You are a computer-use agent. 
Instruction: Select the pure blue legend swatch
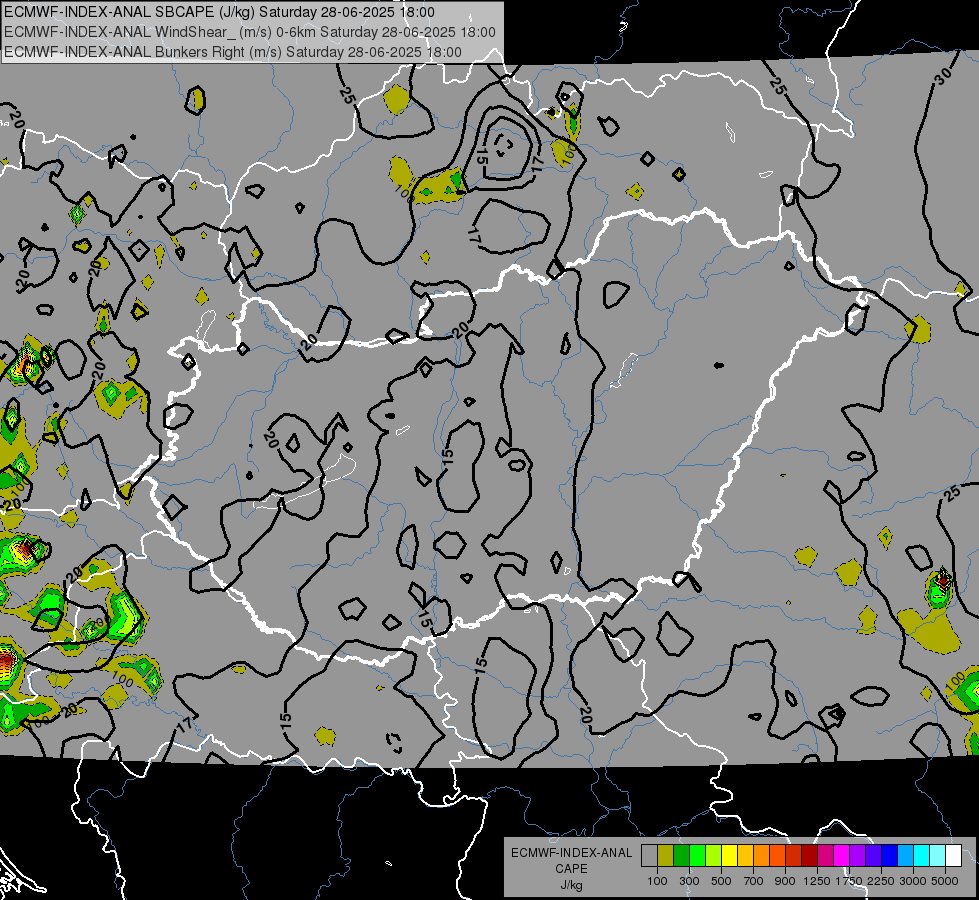coord(890,855)
